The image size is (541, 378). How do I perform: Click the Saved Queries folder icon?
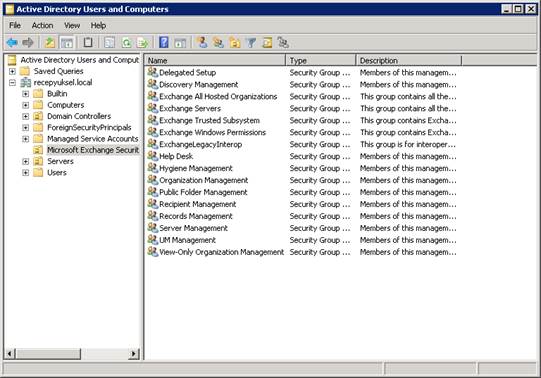tap(24, 71)
